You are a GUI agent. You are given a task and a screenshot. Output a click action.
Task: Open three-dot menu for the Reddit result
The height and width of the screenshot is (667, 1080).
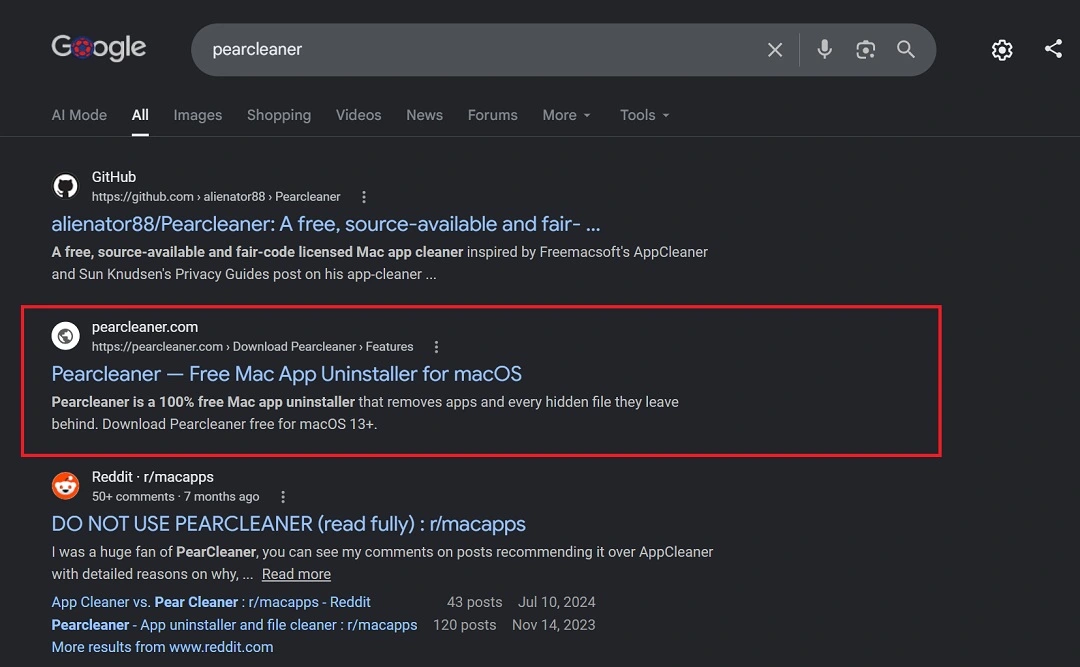click(282, 497)
